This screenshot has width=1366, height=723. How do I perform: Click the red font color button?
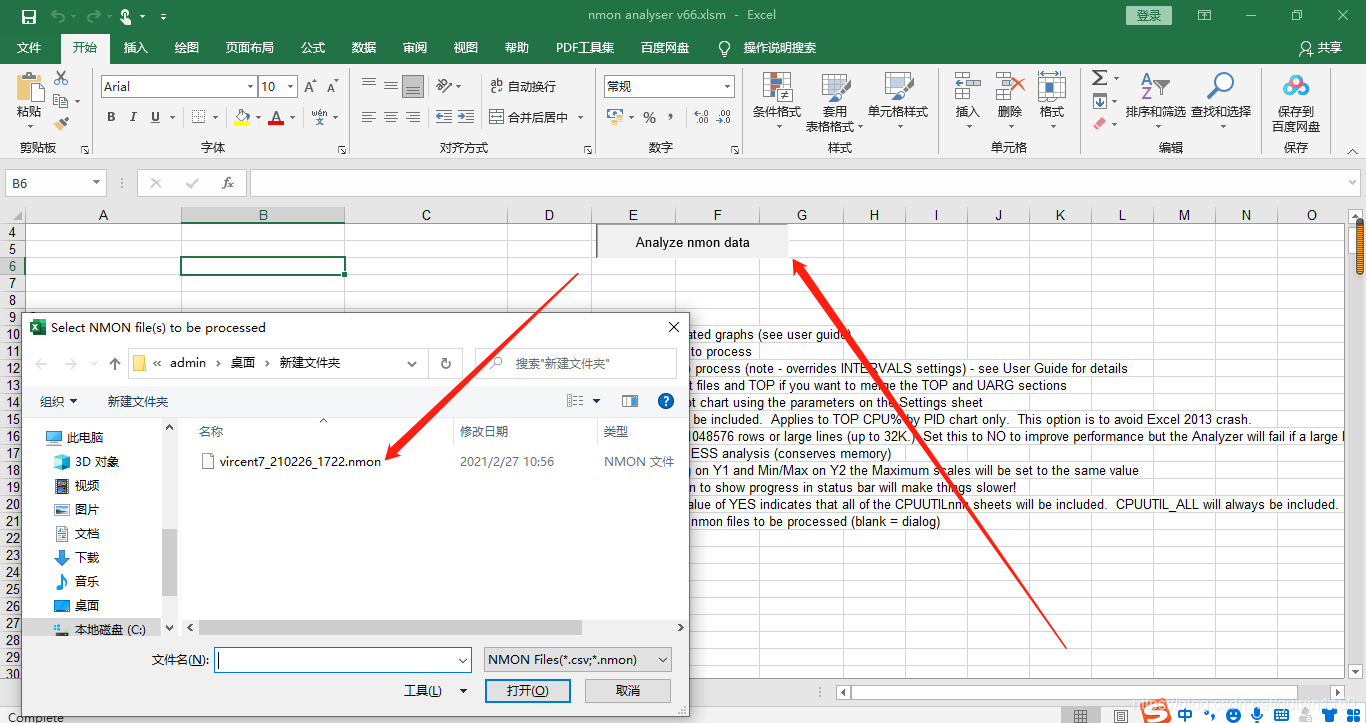pyautogui.click(x=276, y=117)
